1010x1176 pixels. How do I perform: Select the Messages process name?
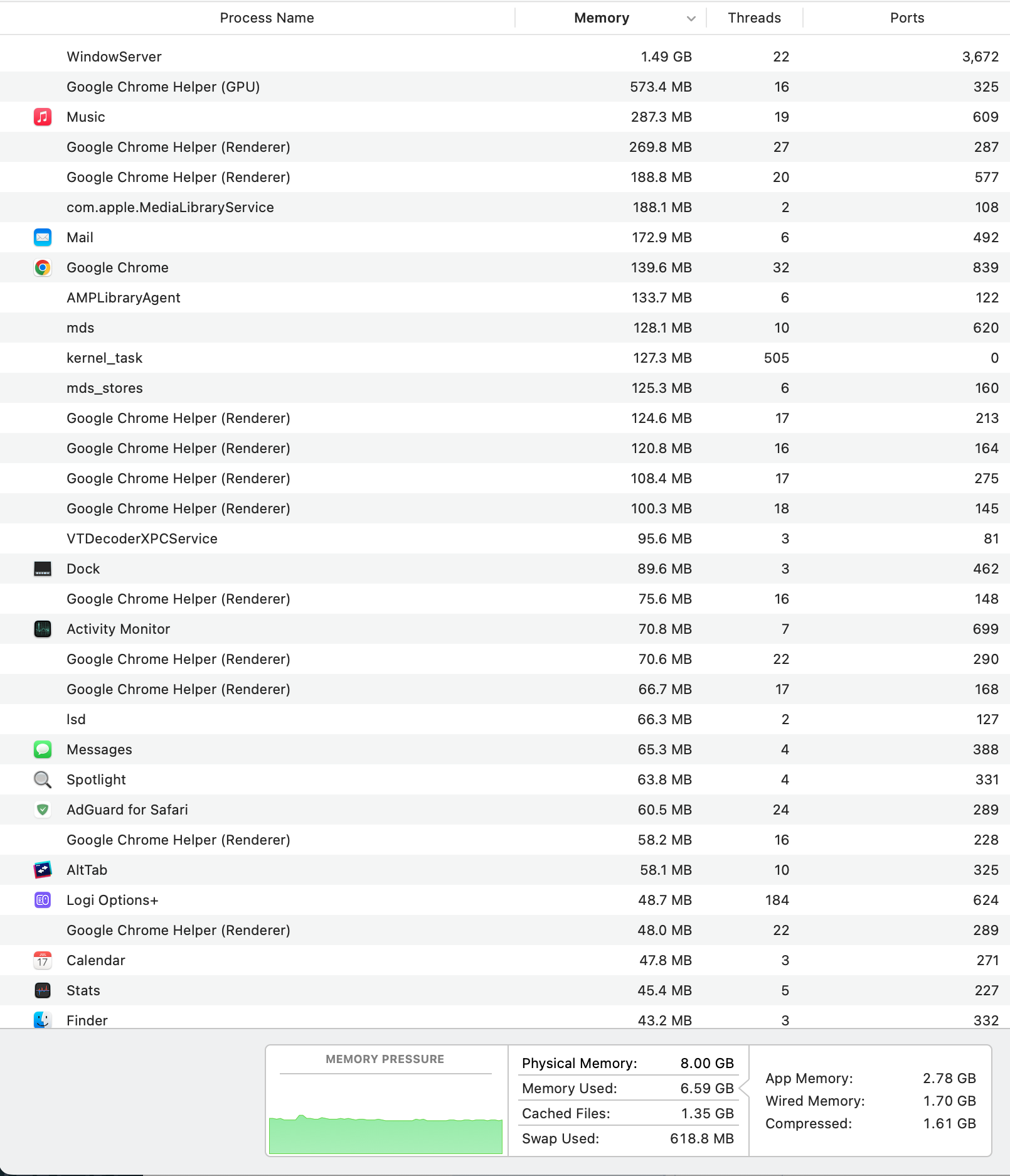point(99,749)
